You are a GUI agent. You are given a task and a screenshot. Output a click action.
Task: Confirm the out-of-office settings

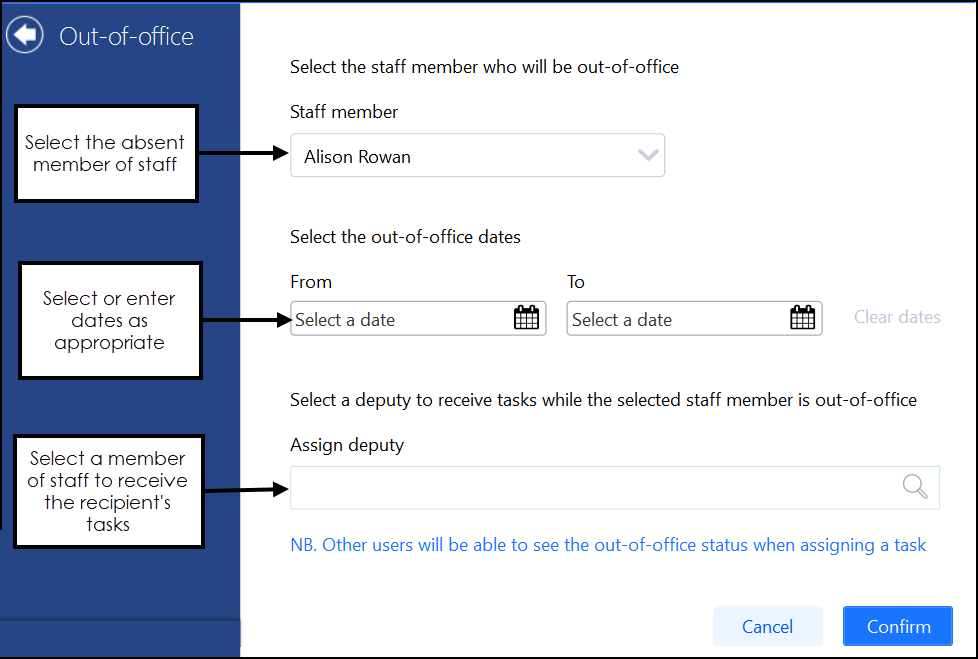[898, 627]
